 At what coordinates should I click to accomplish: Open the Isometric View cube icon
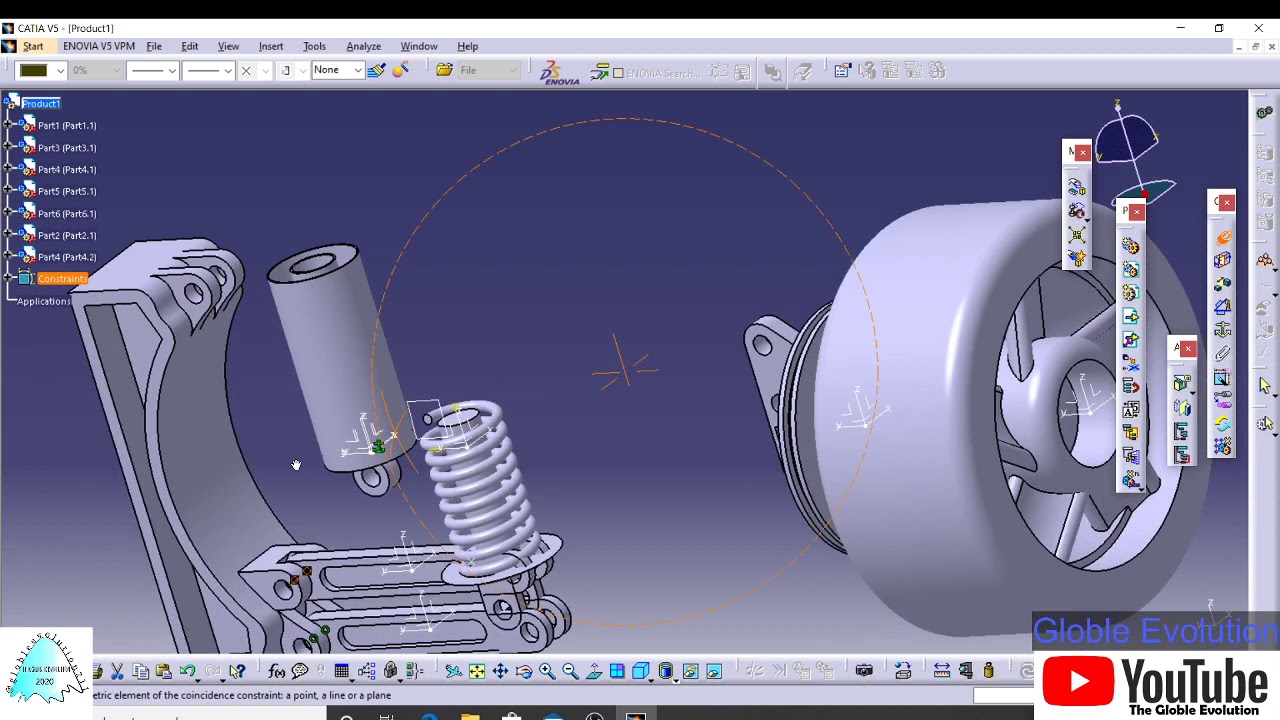click(x=641, y=671)
